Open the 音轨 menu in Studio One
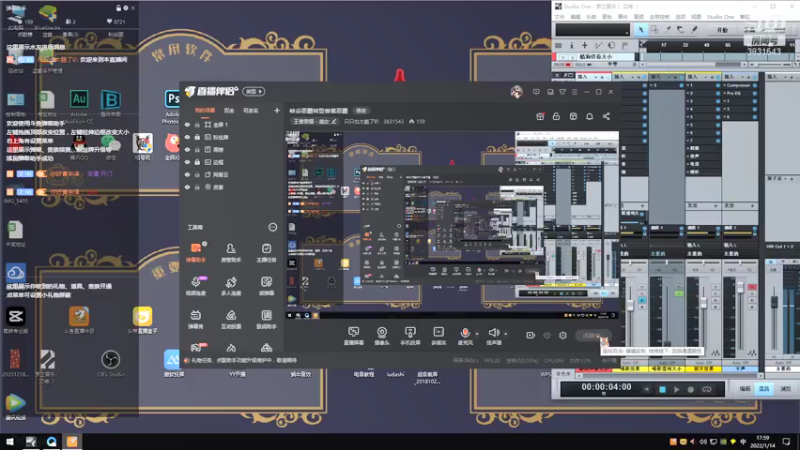 pyautogui.click(x=607, y=17)
